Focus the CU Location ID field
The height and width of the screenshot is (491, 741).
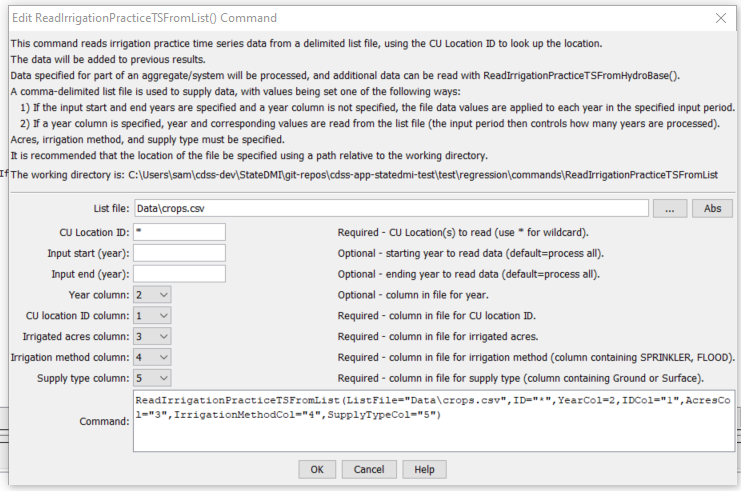pos(179,232)
